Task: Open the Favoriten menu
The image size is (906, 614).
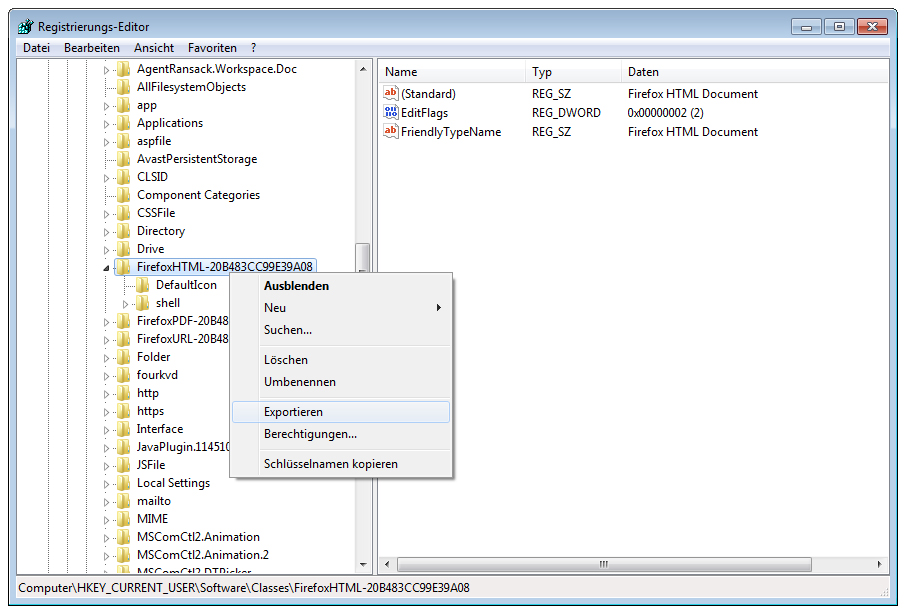Action: coord(212,48)
